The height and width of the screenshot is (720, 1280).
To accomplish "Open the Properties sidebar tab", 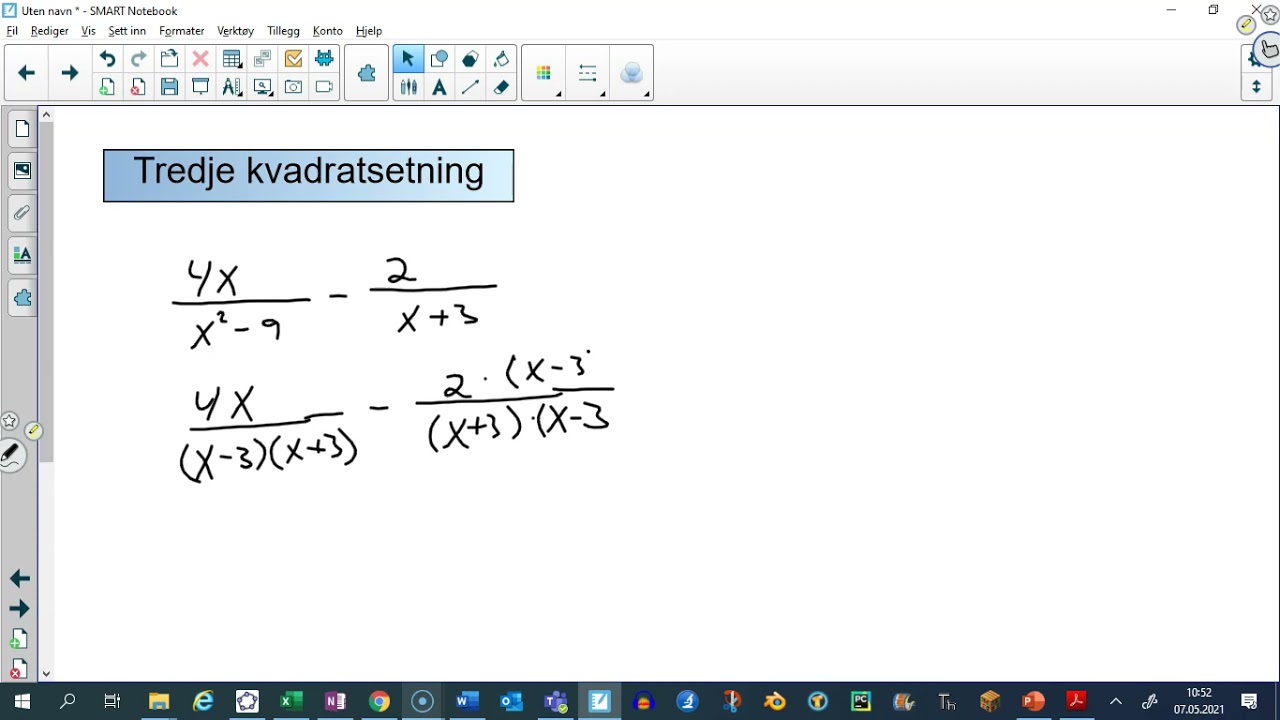I will click(22, 255).
